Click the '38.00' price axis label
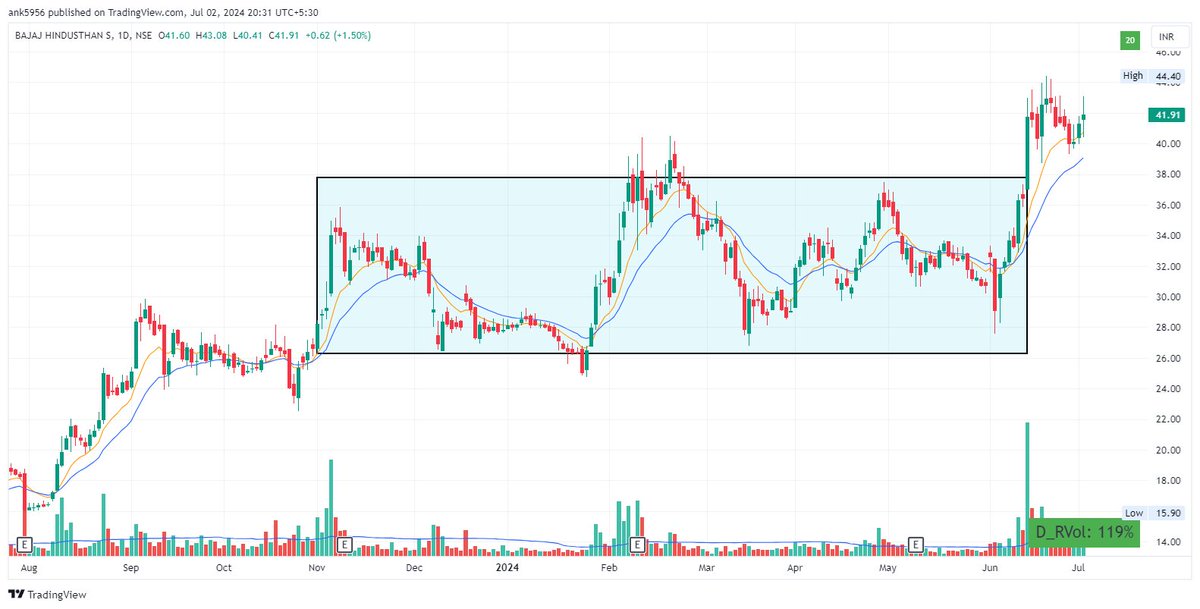Screen dimensions: 1200x609 pos(1168,174)
